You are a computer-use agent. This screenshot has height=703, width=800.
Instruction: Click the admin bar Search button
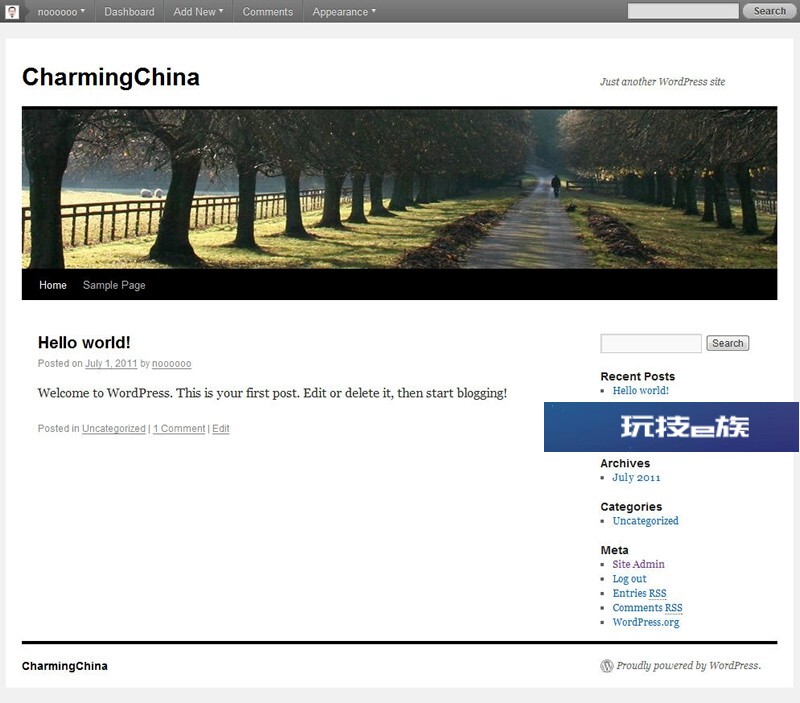pyautogui.click(x=769, y=11)
